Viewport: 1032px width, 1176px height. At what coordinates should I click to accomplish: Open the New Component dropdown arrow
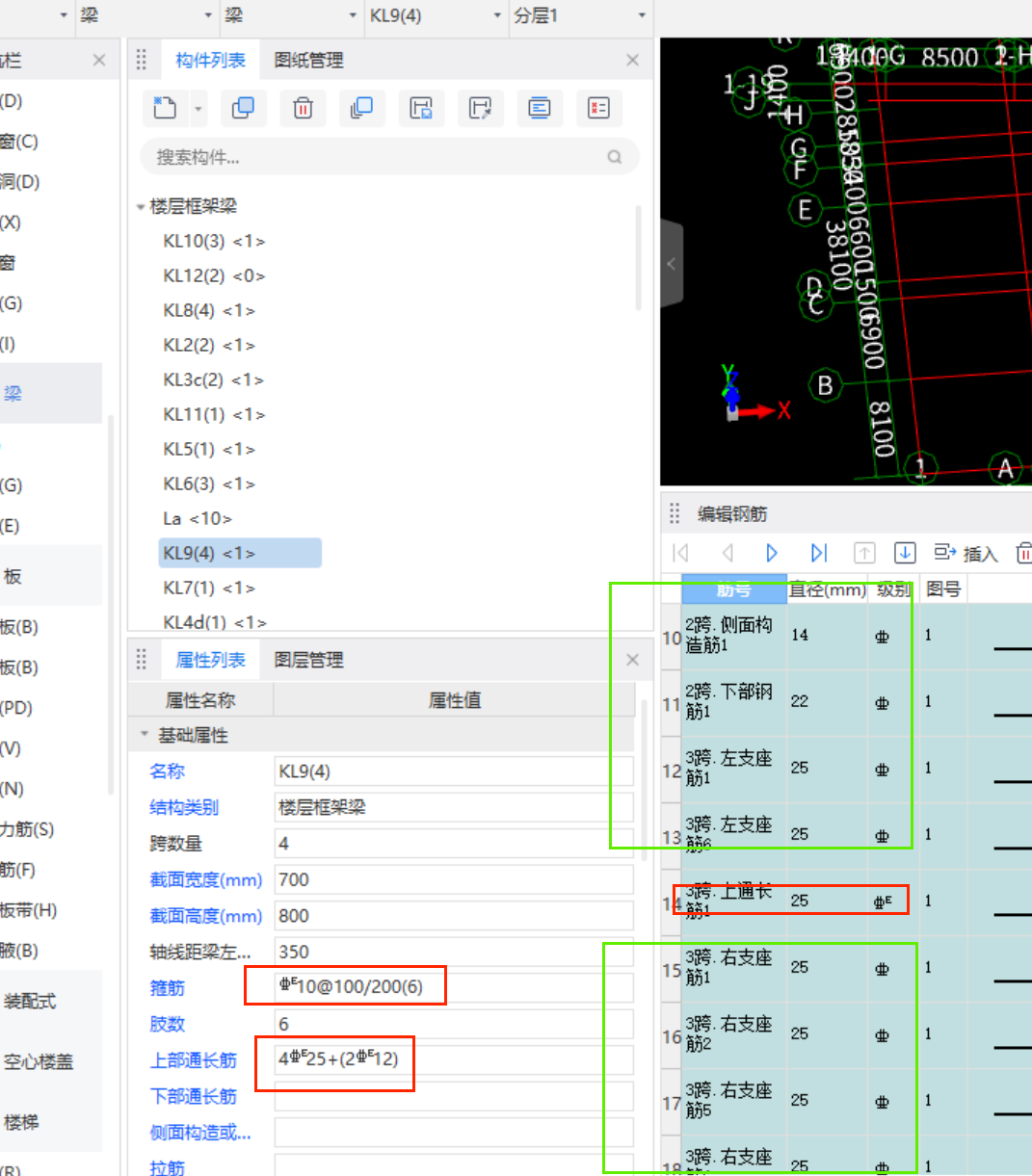[198, 109]
